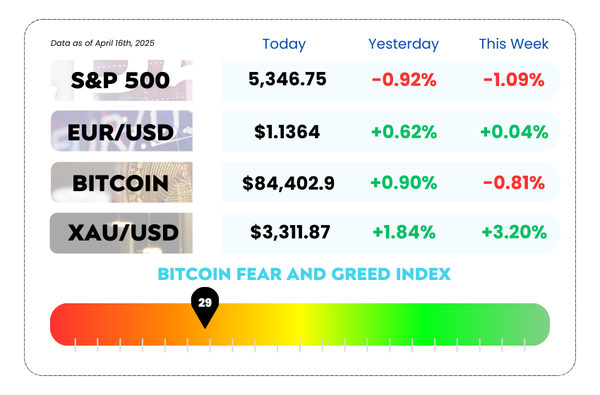Click the S&P 500 weekly change -1.09%
The image size is (600, 395).
(514, 80)
